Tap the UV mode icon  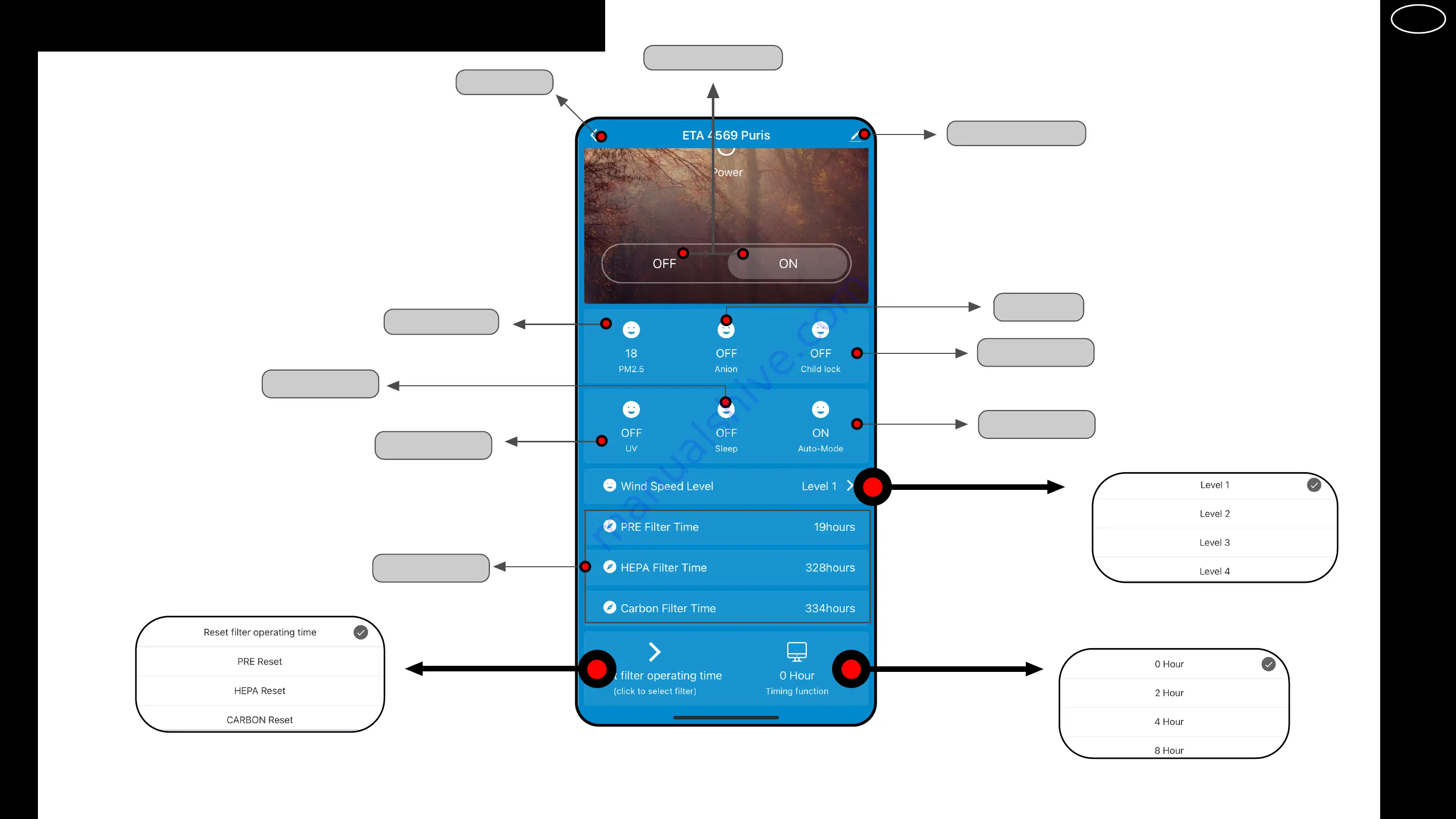click(x=631, y=409)
